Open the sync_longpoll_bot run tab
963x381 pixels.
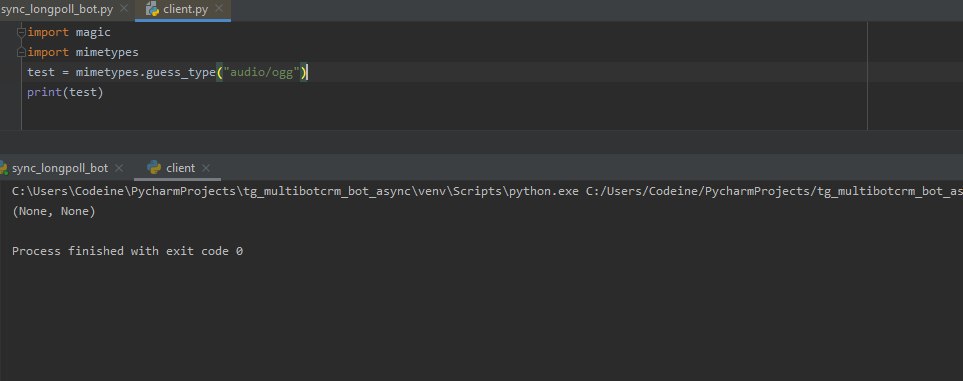click(60, 168)
